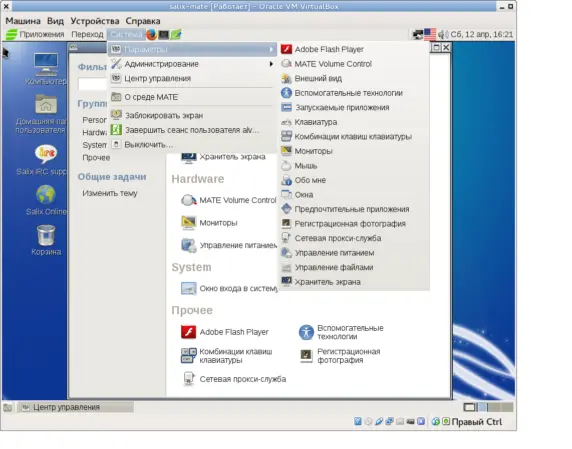The image size is (572, 449).
Task: Open the Переход panel menu
Action: tap(87, 34)
